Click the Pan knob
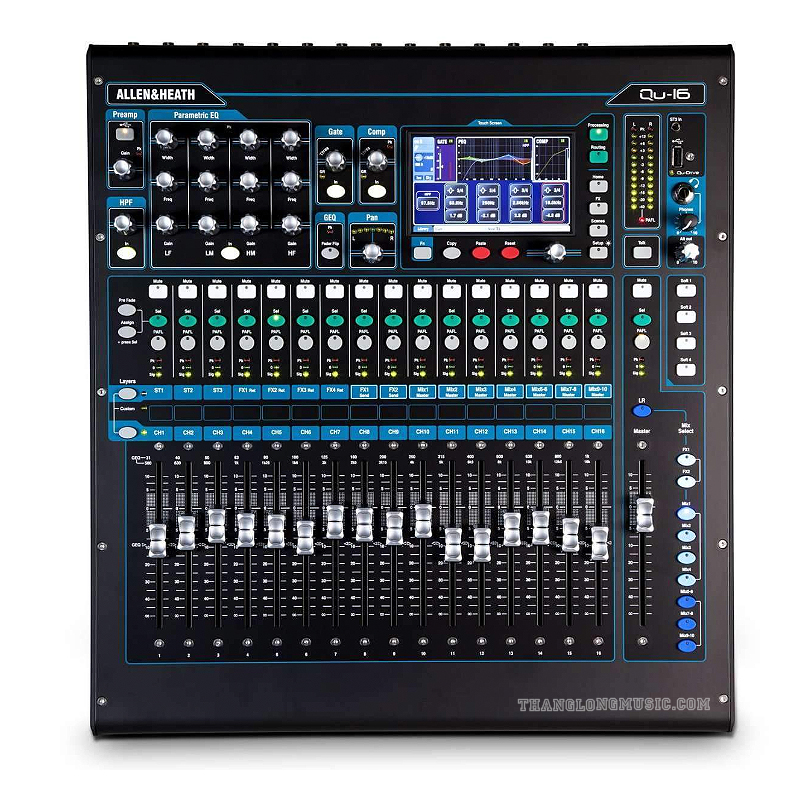Image resolution: width=800 pixels, height=800 pixels. [372, 252]
